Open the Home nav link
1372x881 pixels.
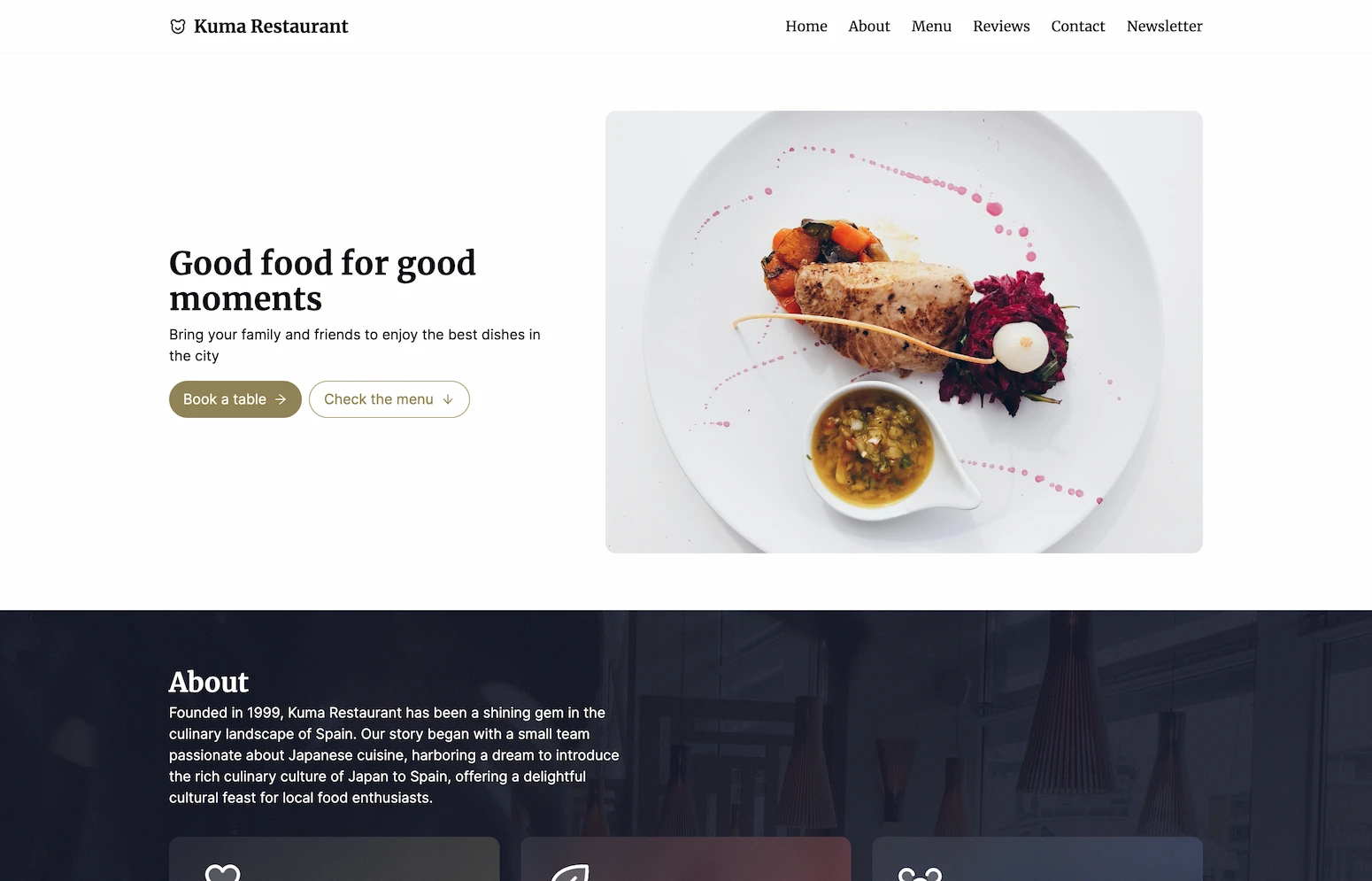coord(806,27)
